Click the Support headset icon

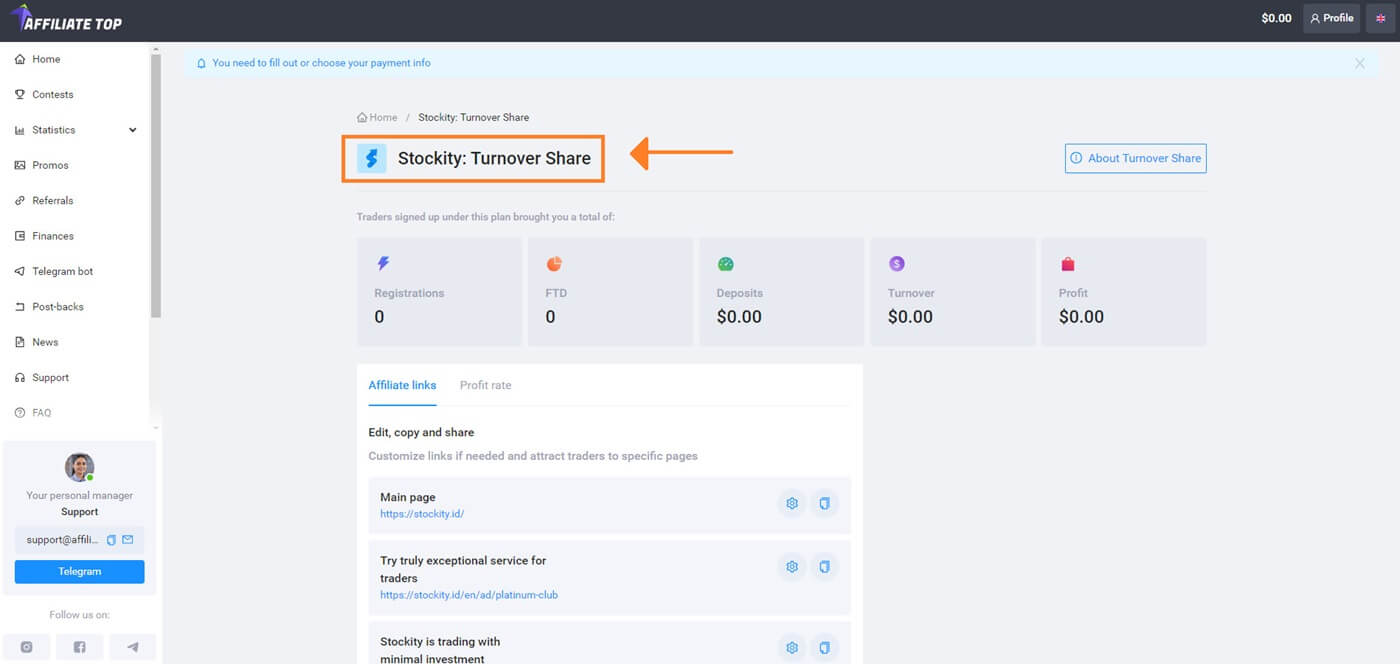coord(20,377)
